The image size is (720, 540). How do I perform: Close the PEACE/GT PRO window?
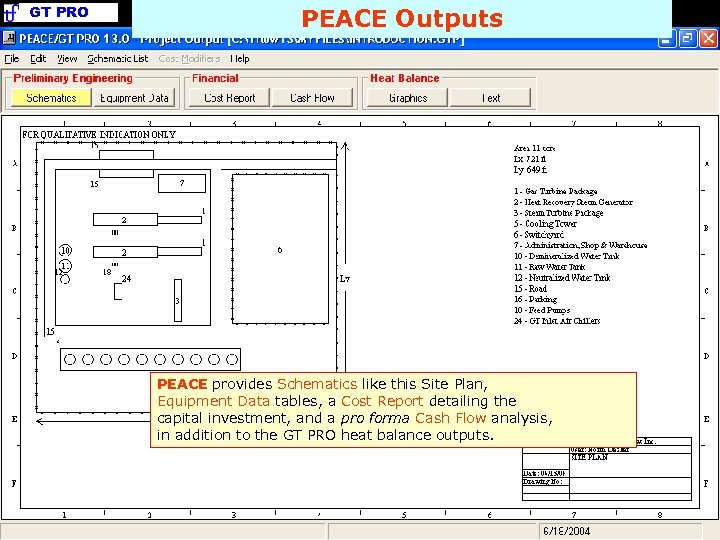click(708, 39)
